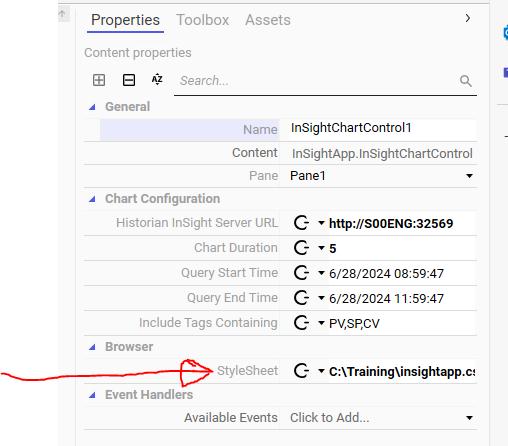Click the expand all categories icon

click(99, 80)
